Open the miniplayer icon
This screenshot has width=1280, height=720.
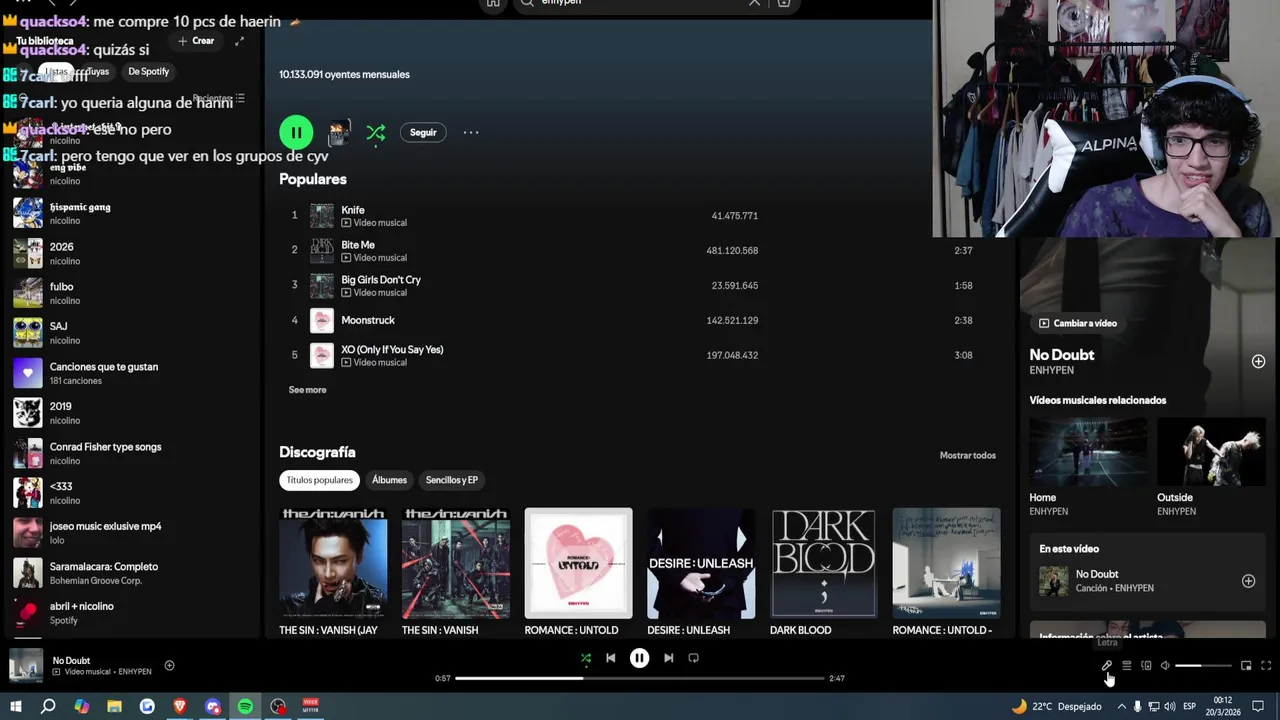pos(1246,665)
